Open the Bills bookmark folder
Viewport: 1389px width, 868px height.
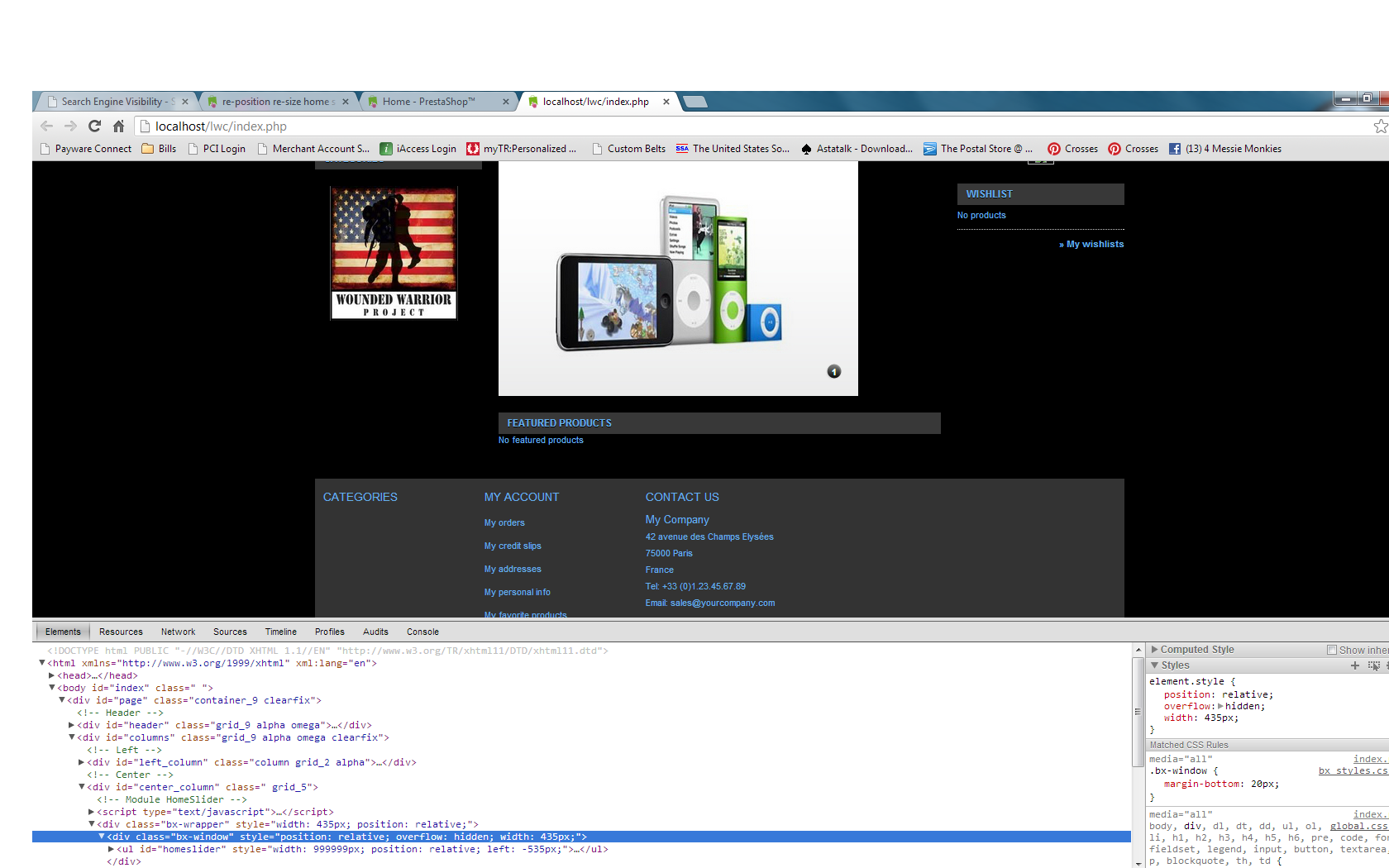pyautogui.click(x=159, y=149)
